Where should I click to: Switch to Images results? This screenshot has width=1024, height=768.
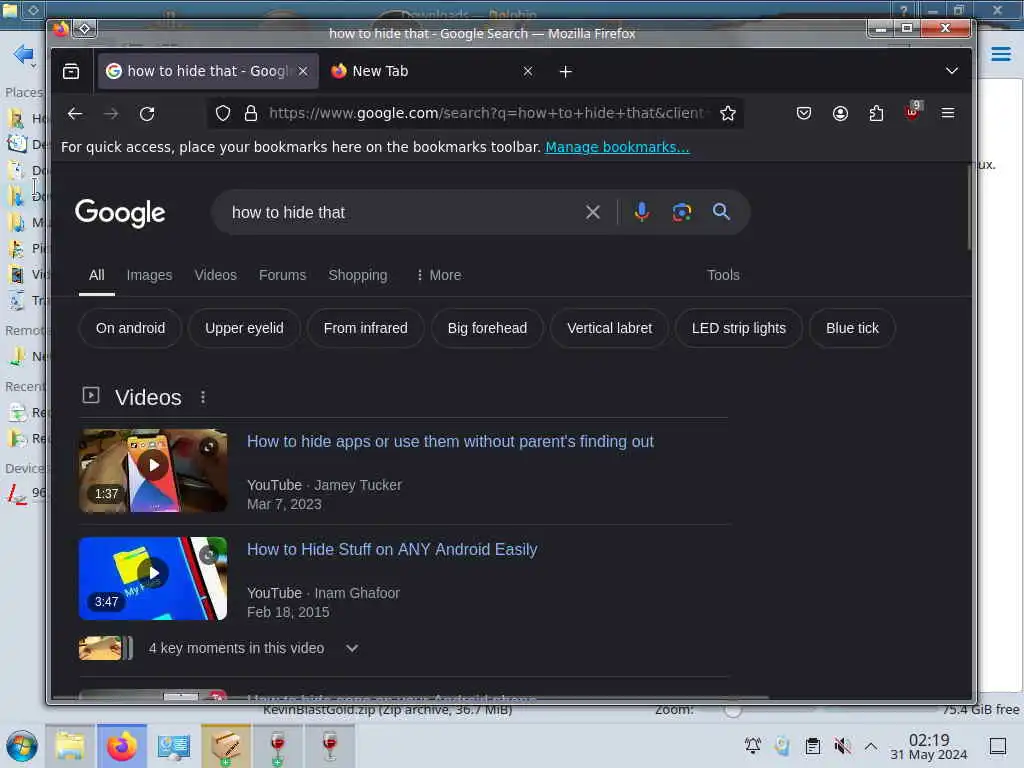(x=150, y=275)
